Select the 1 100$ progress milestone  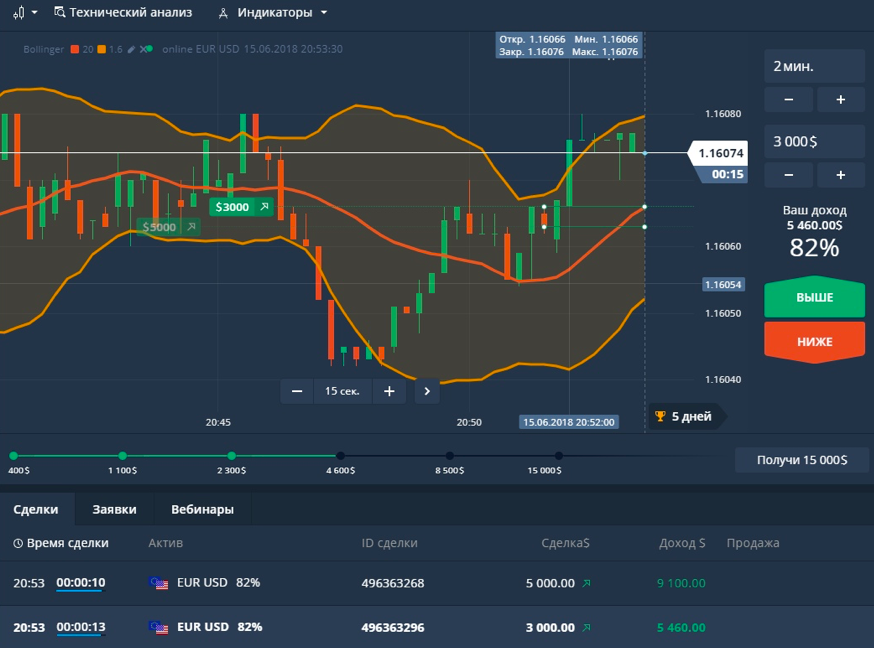pos(123,456)
